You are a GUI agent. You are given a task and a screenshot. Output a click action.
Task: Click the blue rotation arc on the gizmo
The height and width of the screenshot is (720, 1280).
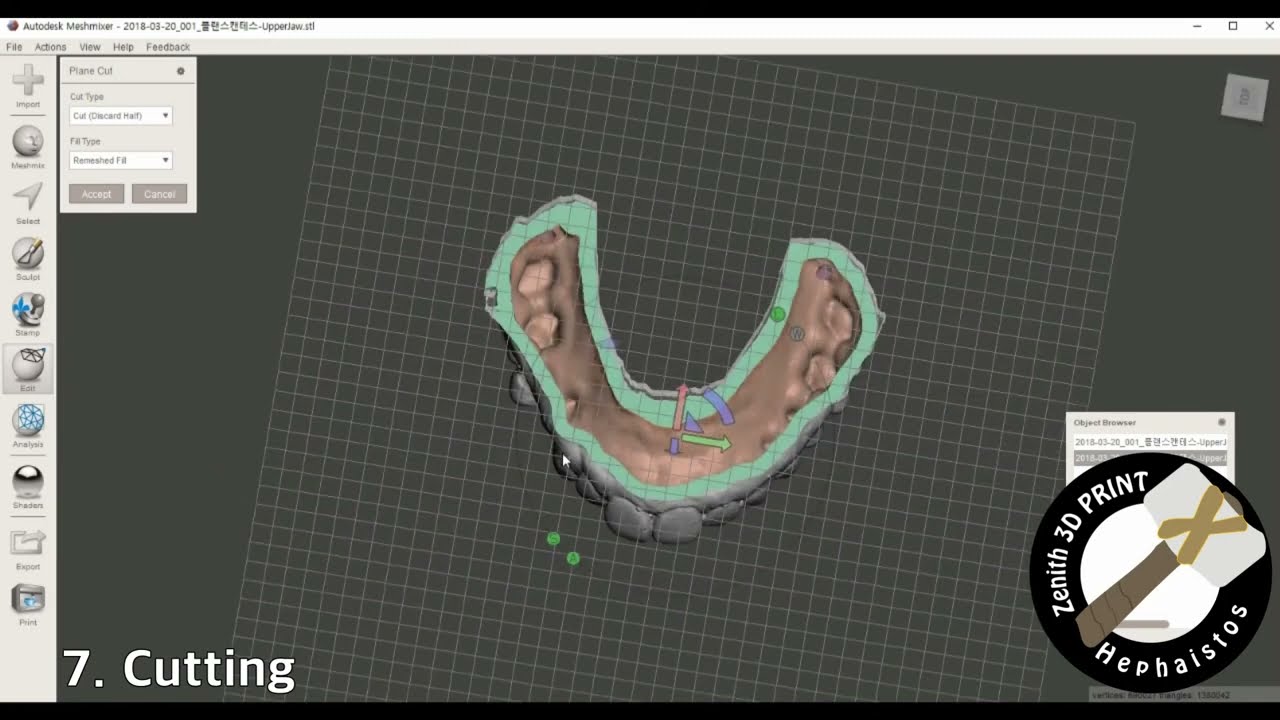[x=719, y=406]
